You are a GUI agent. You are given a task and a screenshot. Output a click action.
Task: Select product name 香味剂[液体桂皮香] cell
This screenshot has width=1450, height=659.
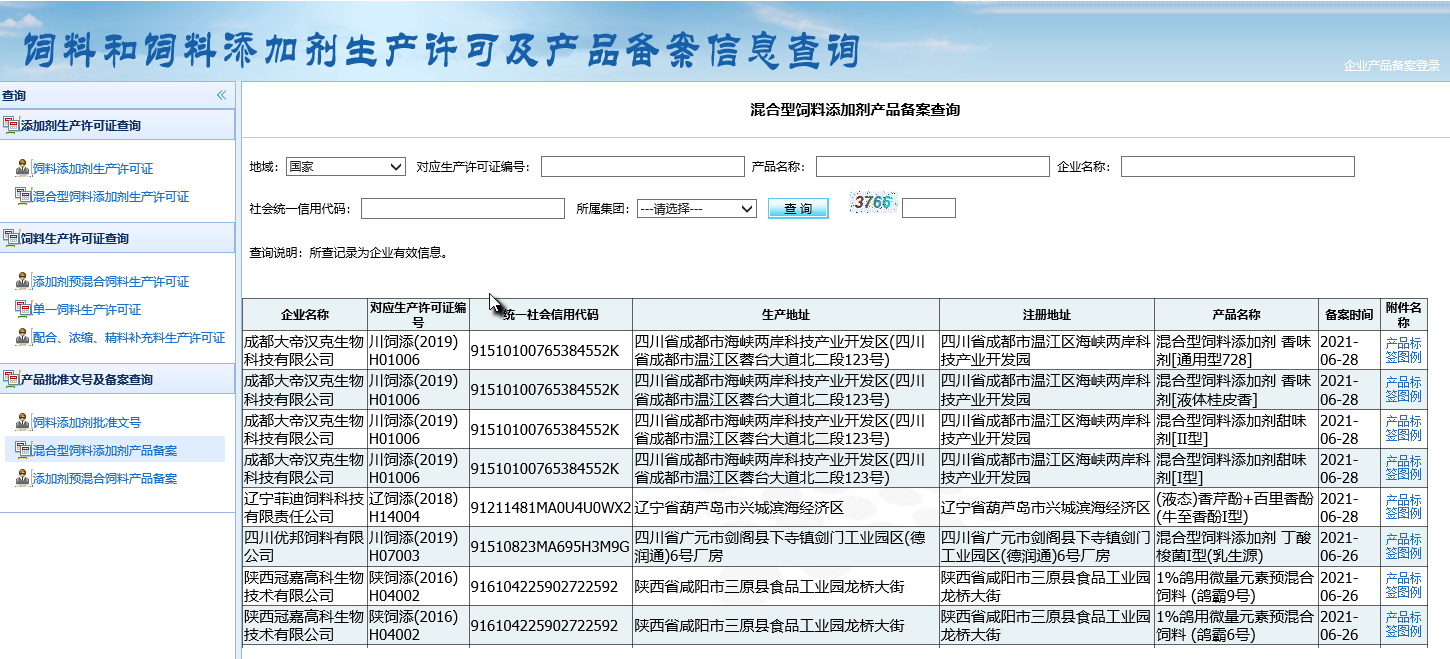(1236, 390)
